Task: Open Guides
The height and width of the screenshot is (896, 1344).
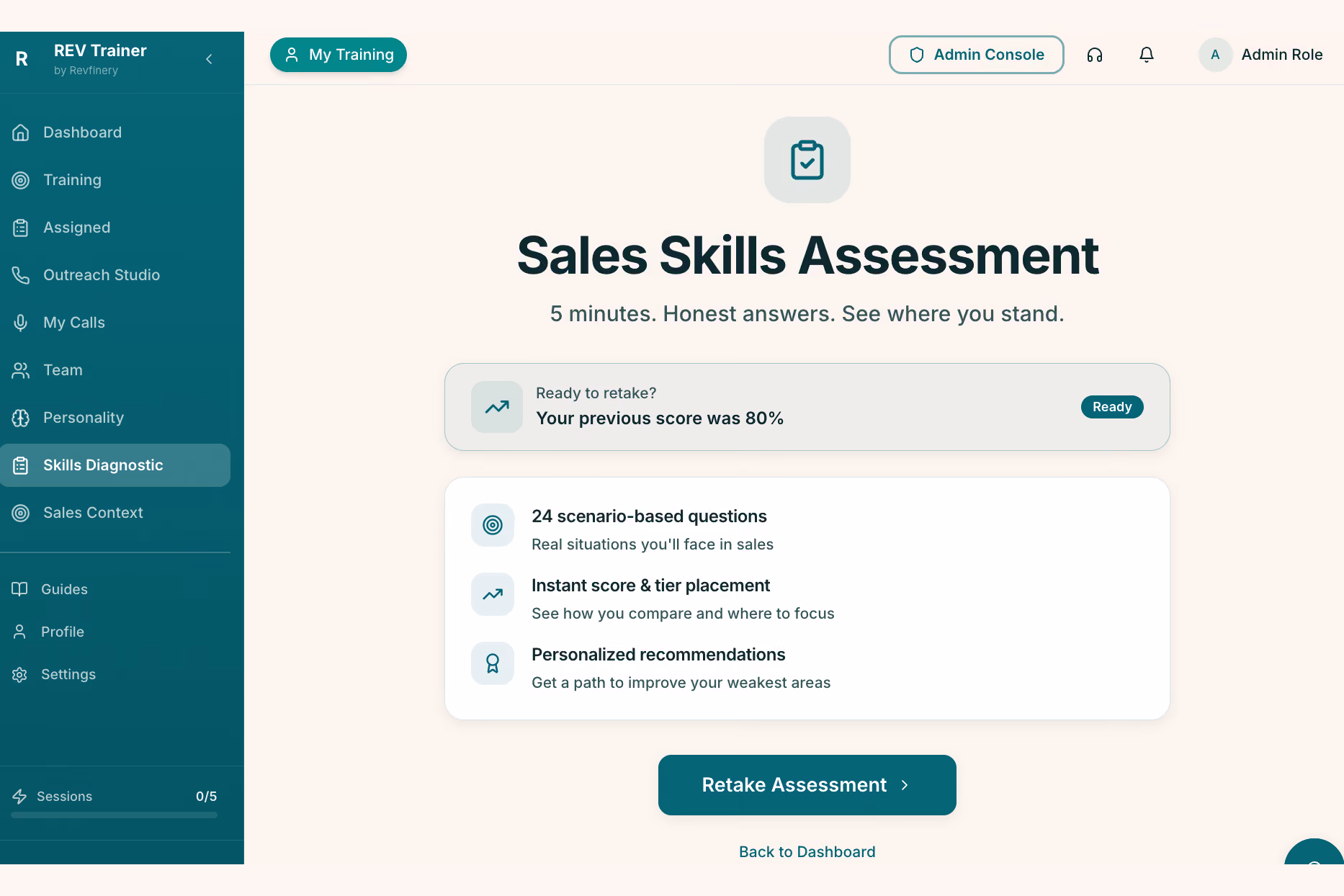Action: [x=115, y=589]
